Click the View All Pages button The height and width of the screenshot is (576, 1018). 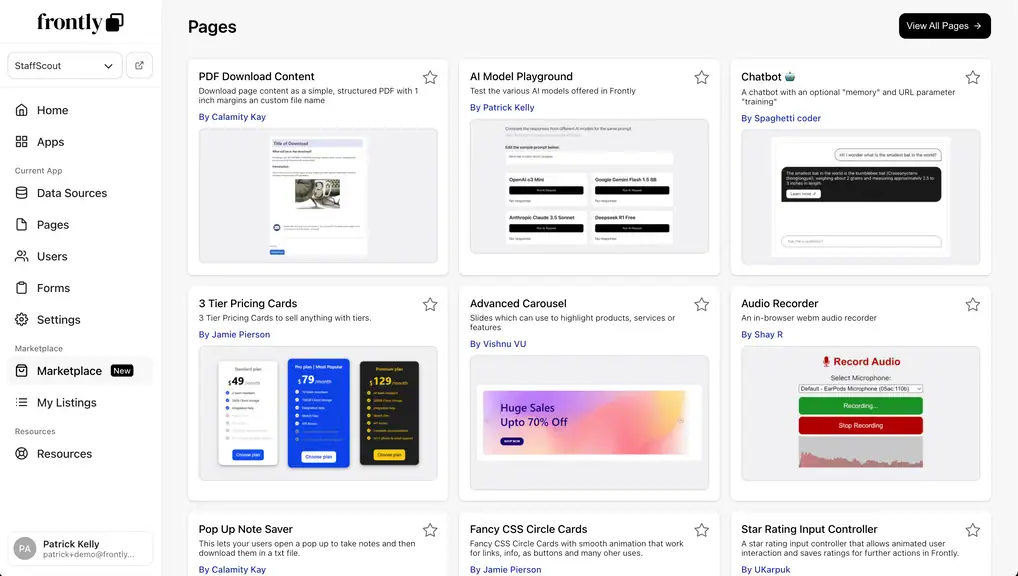pyautogui.click(x=944, y=26)
